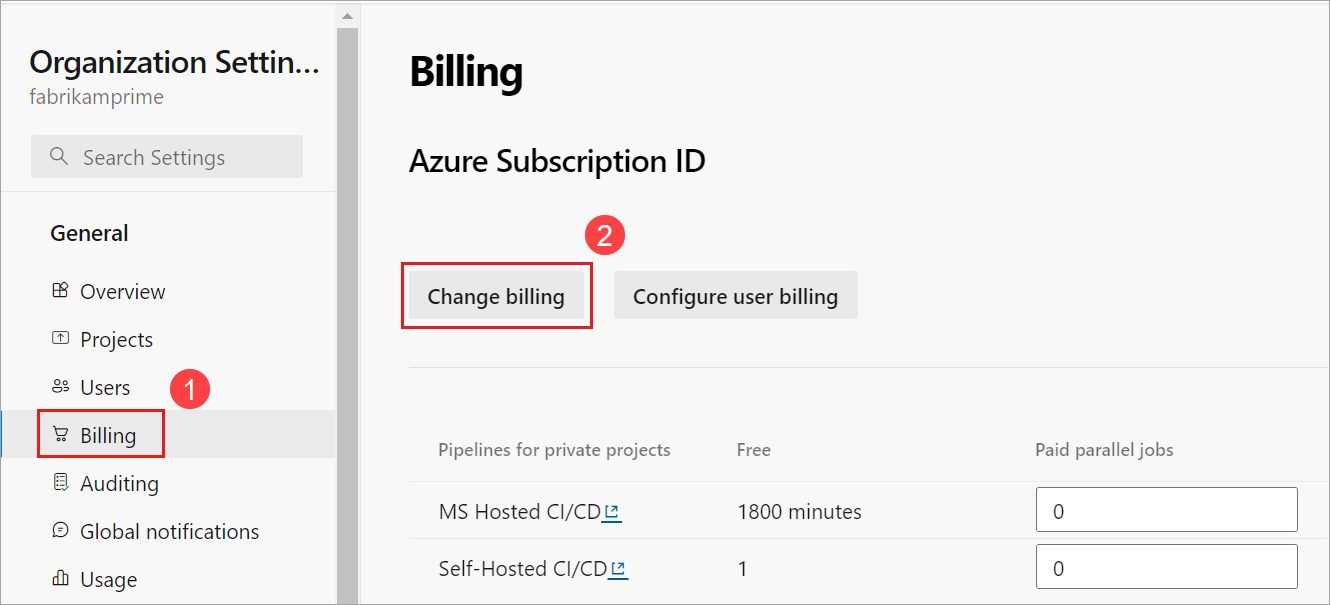
Task: Click the Projects icon in the sidebar
Action: click(60, 339)
